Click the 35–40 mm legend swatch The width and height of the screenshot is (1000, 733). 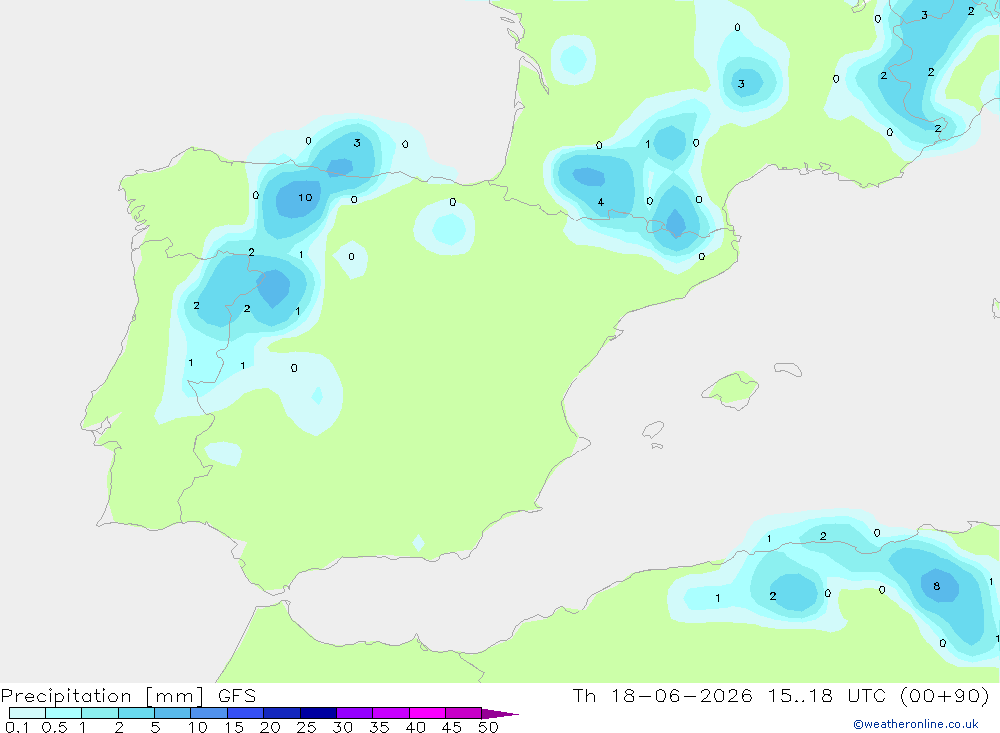391,713
